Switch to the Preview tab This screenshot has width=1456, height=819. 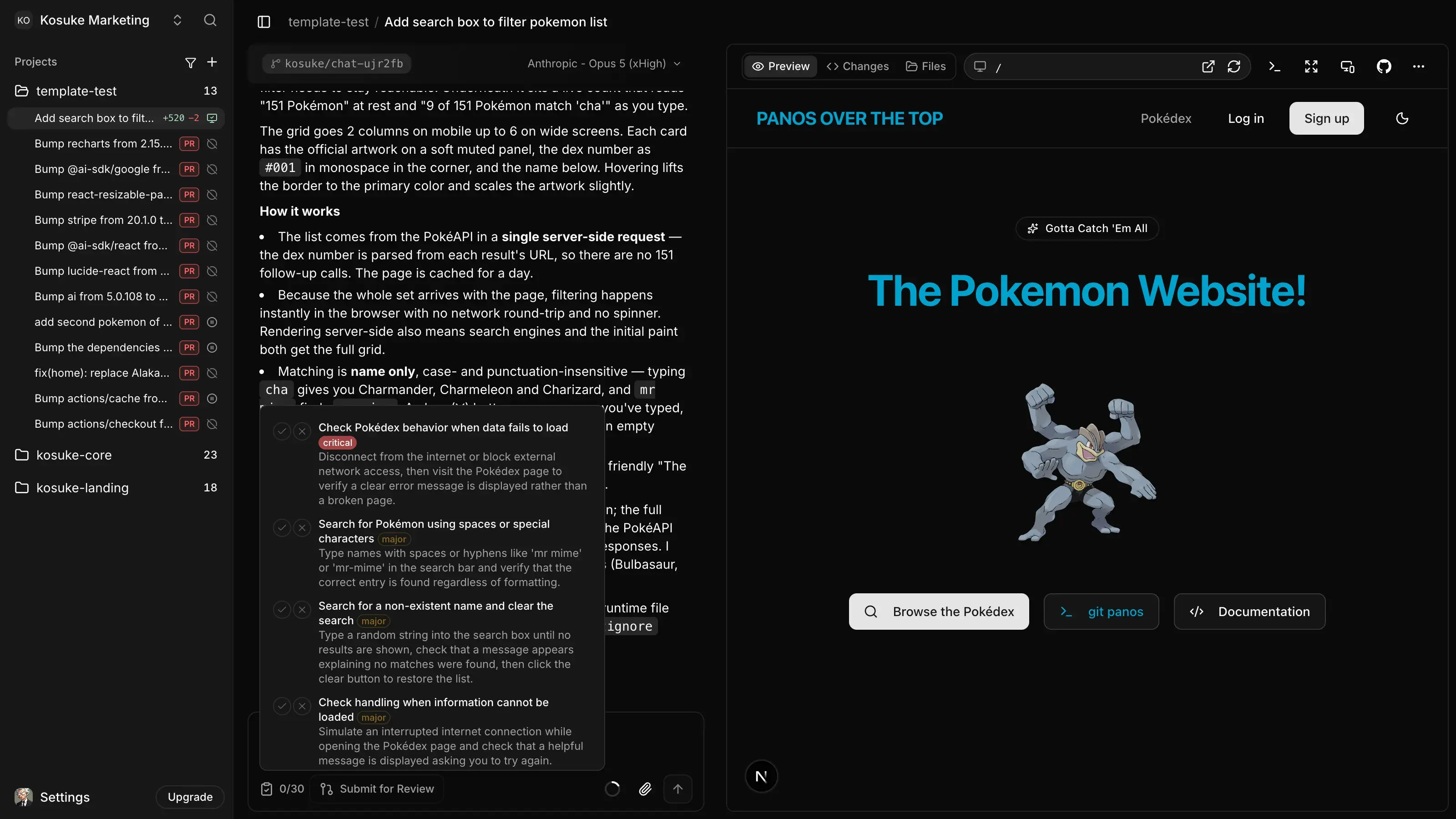(x=781, y=67)
